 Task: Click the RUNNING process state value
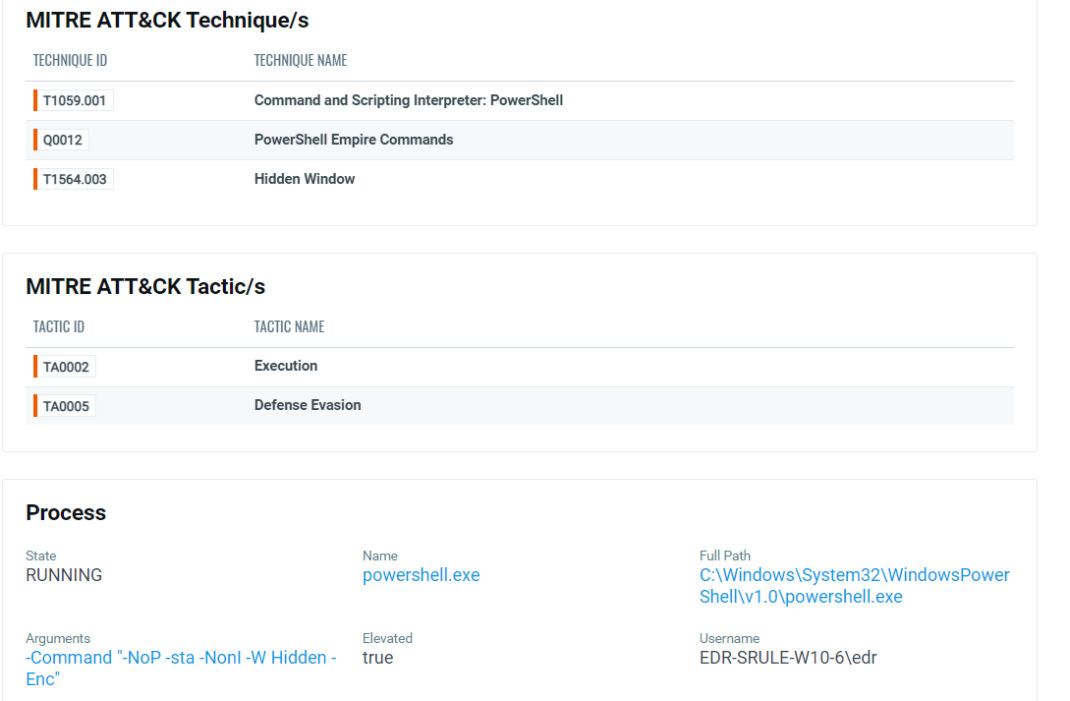click(64, 575)
